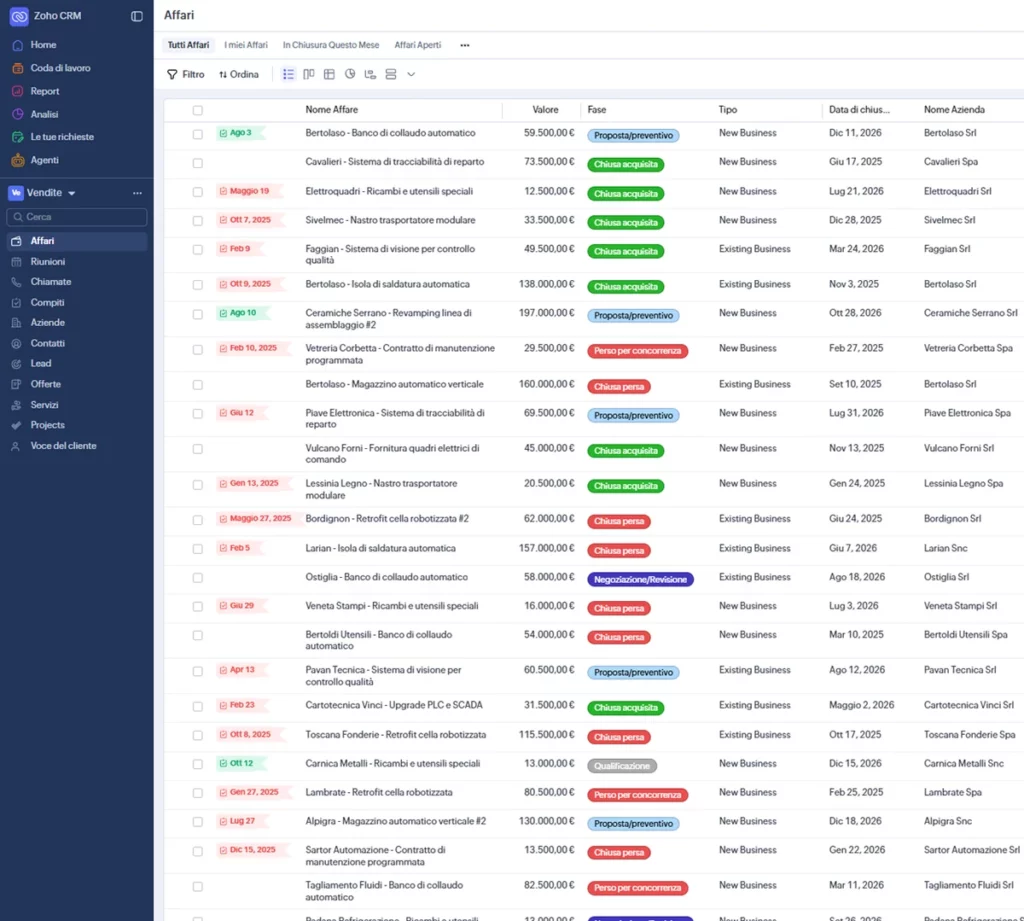Viewport: 1024px width, 921px height.
Task: Sort by the Valore column header
Action: click(545, 110)
